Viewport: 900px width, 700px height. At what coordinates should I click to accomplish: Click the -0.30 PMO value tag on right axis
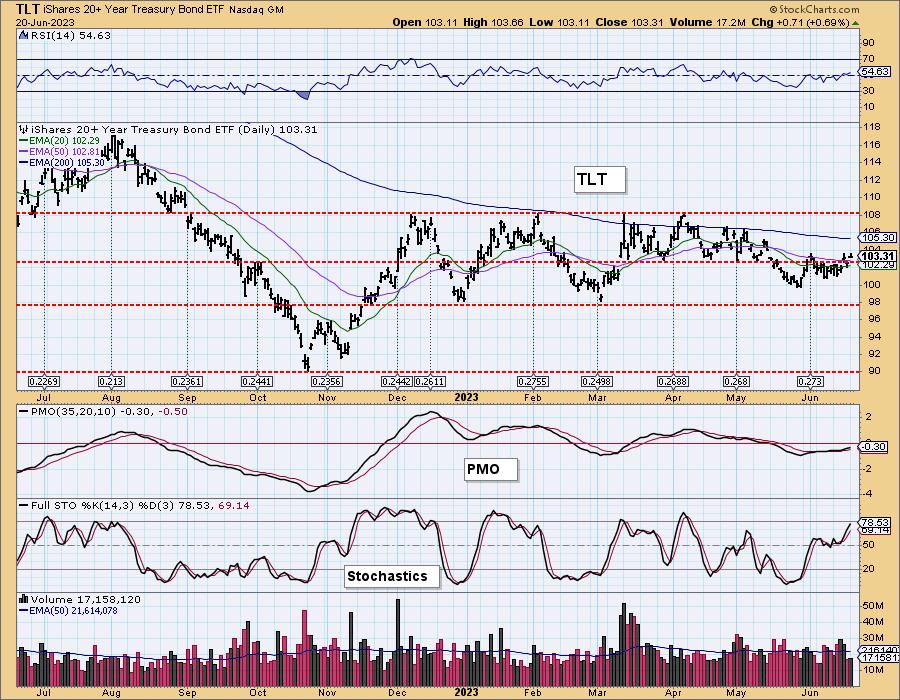[875, 446]
